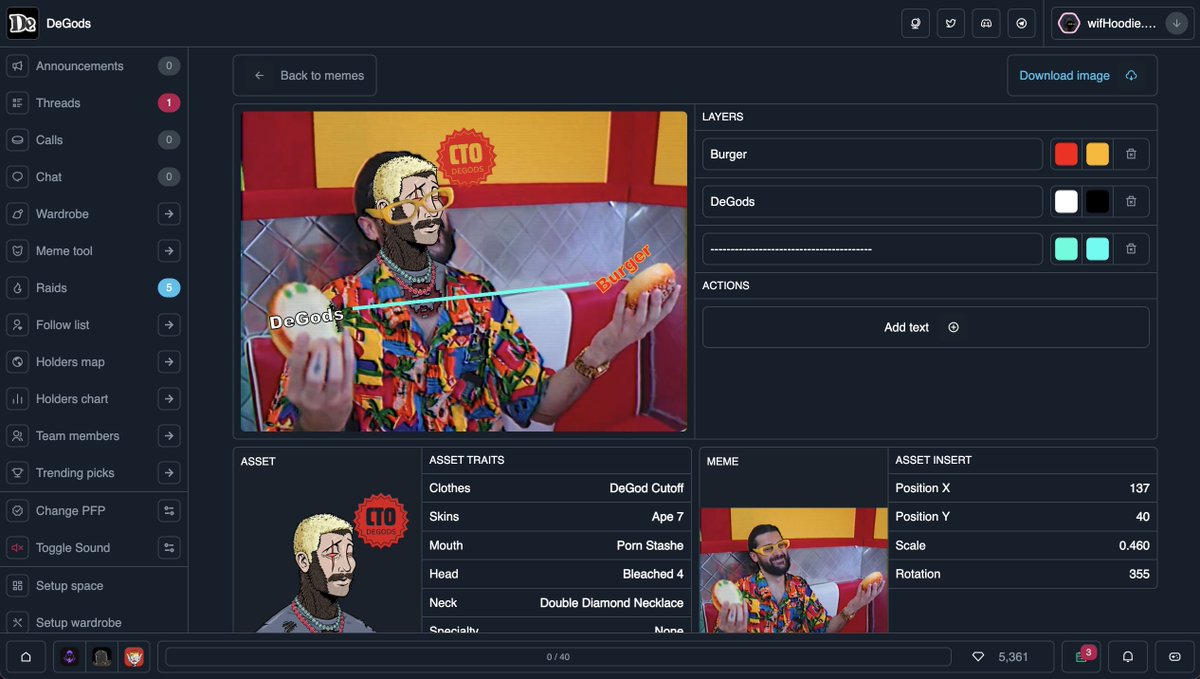Delete the dashed-line layer with trash icon
The image size is (1200, 679).
tap(1131, 248)
